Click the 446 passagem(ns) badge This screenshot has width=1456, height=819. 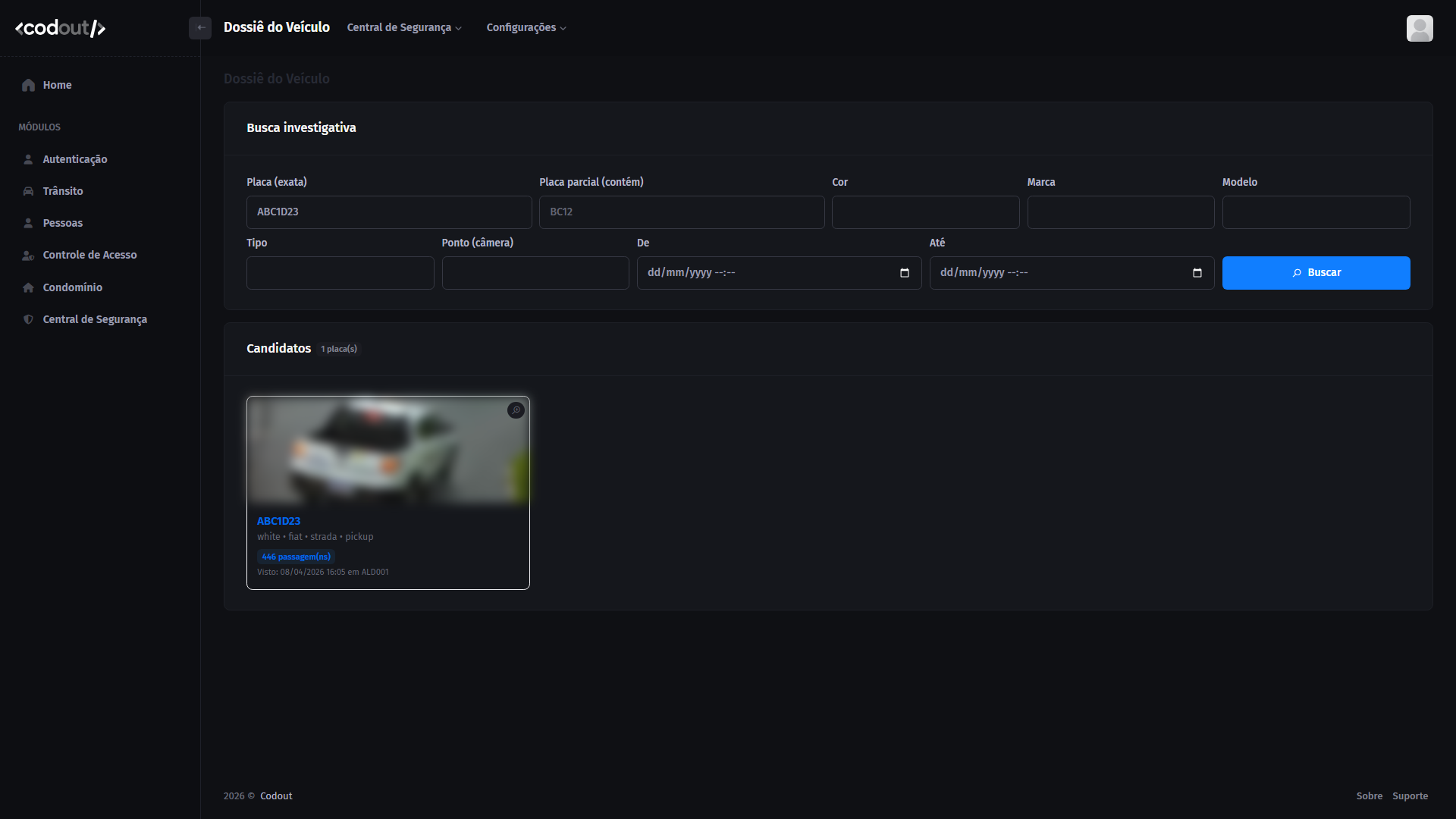(296, 557)
